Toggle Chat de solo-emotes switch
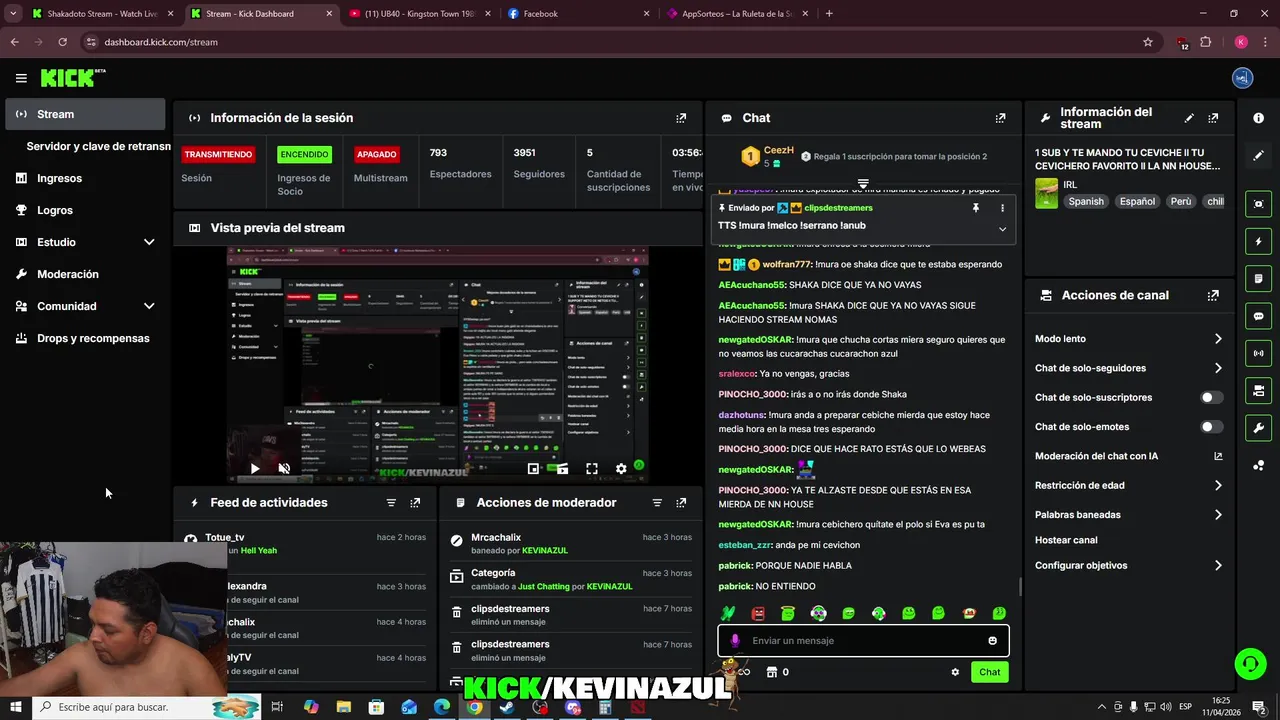Image resolution: width=1280 pixels, height=720 pixels. 1211,427
